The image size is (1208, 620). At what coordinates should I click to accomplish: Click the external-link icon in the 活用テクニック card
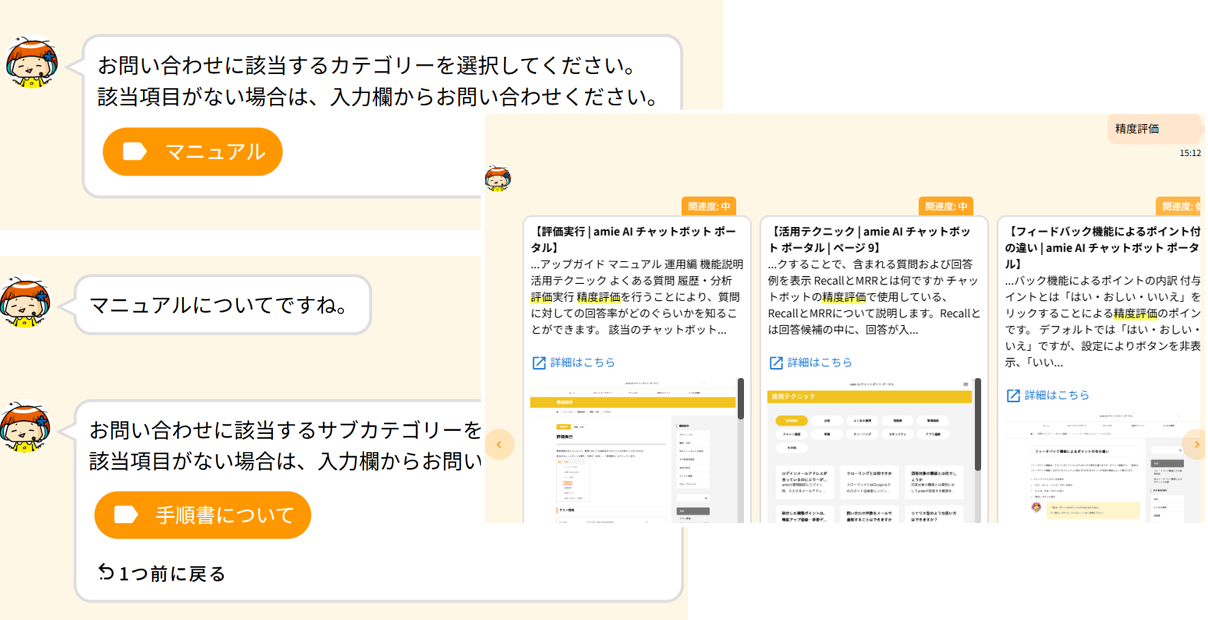(776, 362)
